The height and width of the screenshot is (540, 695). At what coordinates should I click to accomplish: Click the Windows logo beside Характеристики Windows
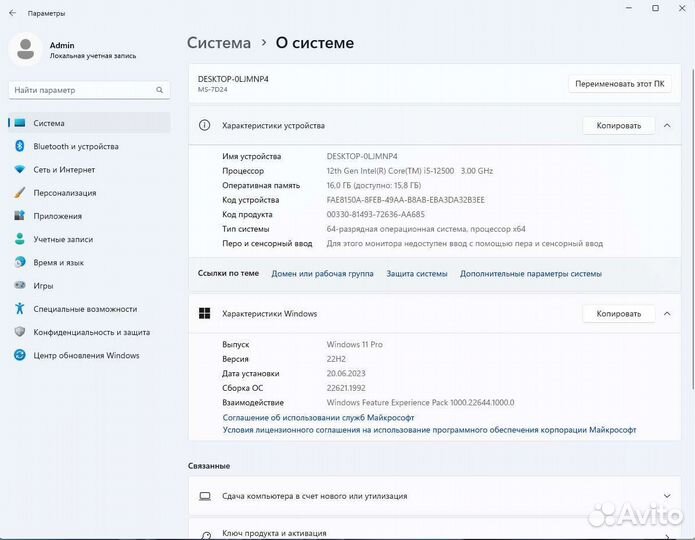click(204, 313)
